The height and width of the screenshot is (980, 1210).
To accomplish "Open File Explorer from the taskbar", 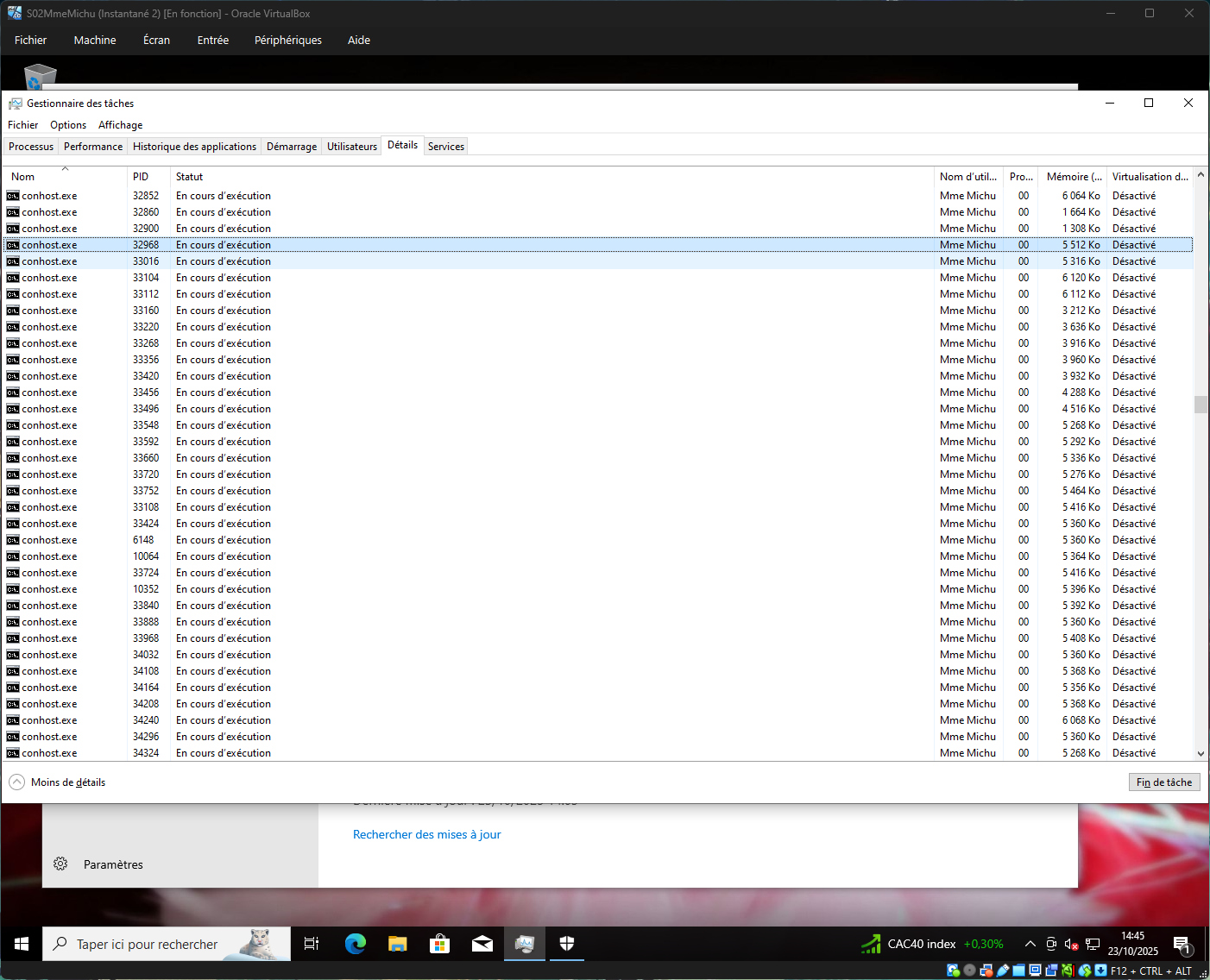I will pyautogui.click(x=397, y=944).
